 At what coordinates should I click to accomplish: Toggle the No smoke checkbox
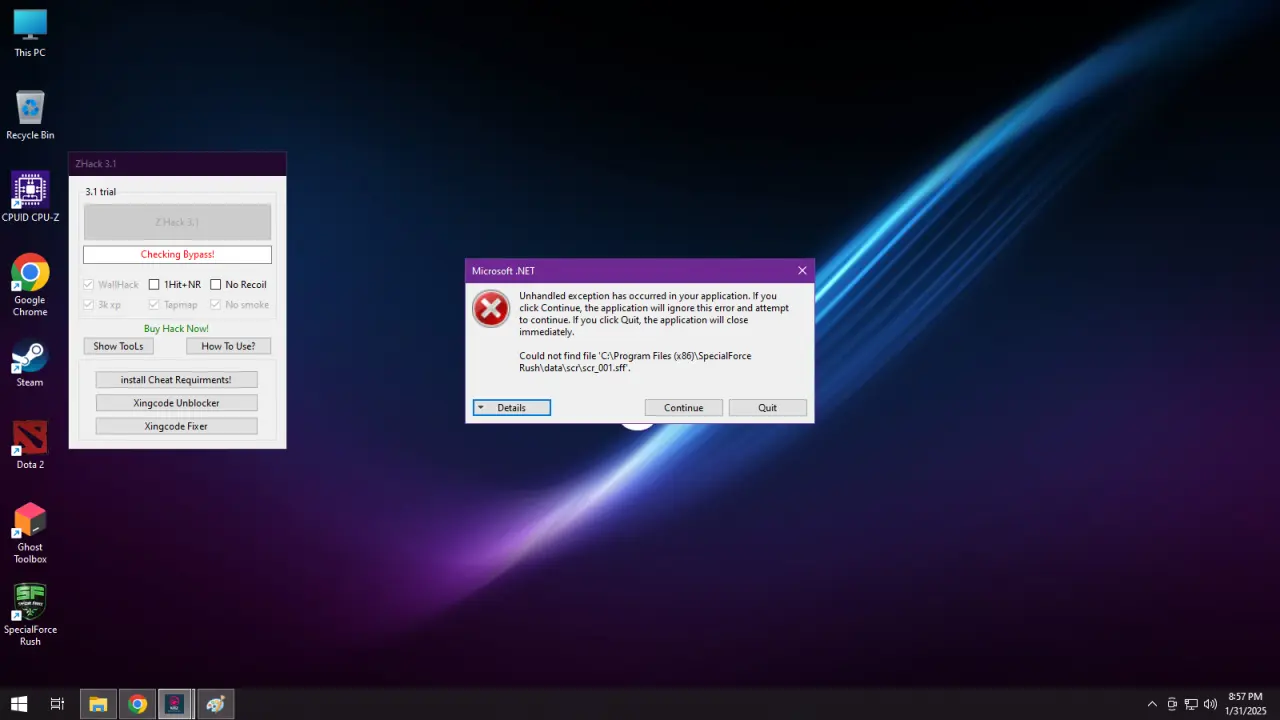click(239, 305)
